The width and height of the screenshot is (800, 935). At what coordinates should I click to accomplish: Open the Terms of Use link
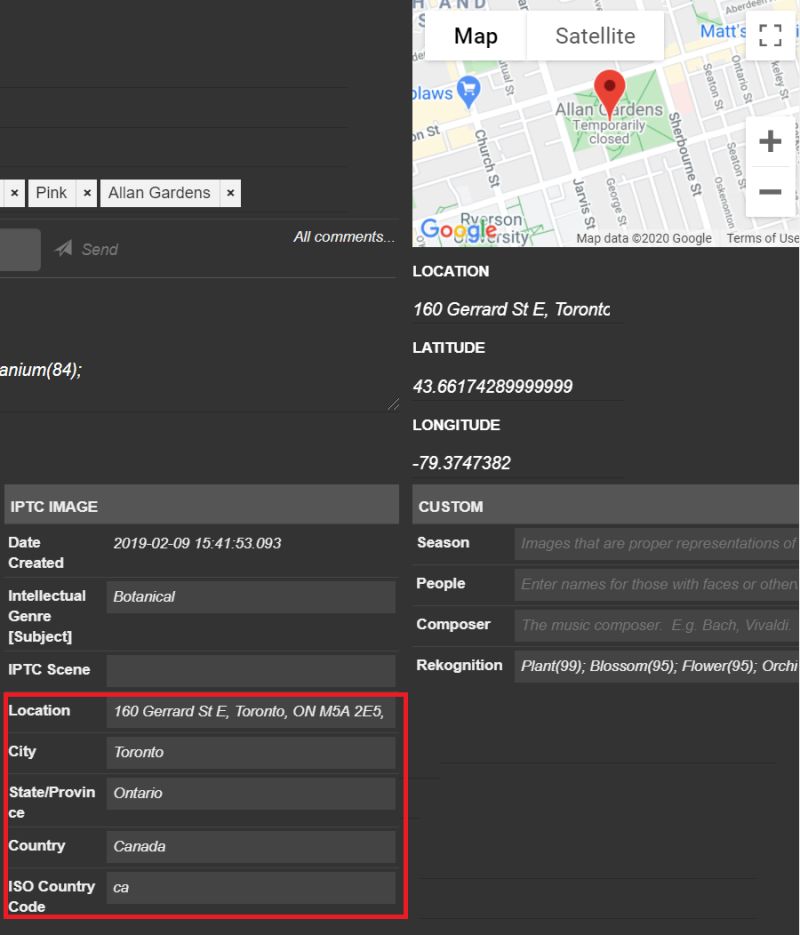tap(764, 238)
